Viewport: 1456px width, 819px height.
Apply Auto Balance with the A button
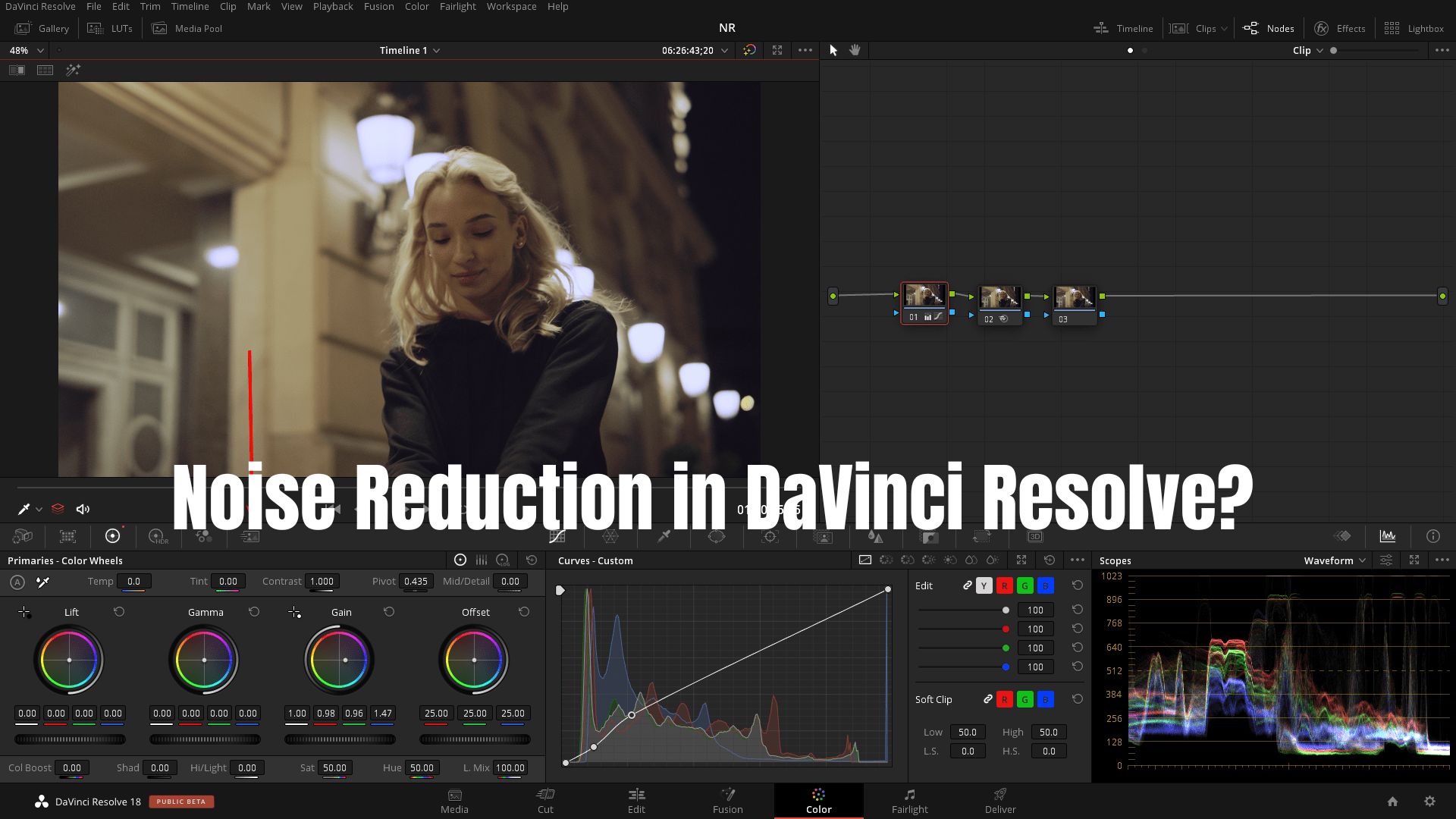[17, 582]
